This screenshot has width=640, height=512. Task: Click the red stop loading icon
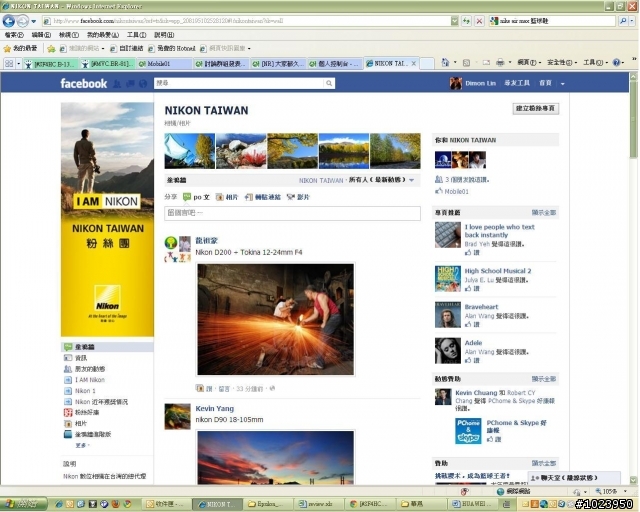[x=479, y=21]
